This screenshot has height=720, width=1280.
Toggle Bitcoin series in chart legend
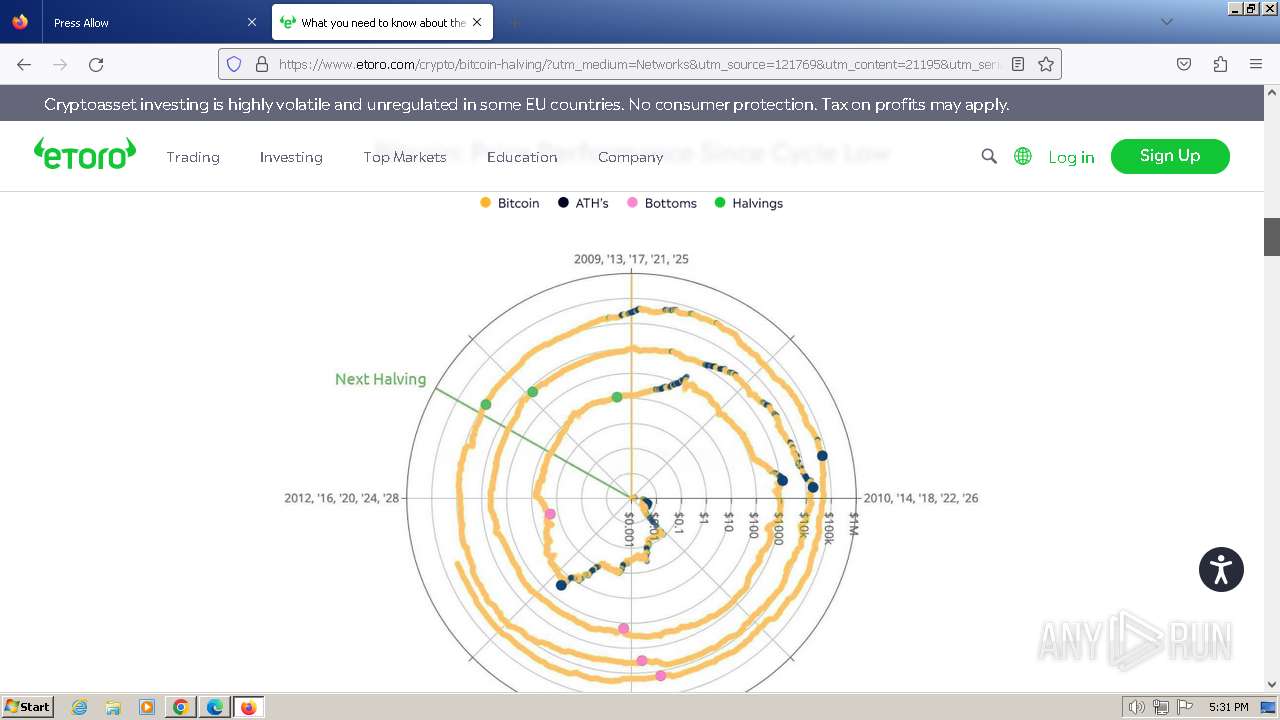(x=510, y=203)
